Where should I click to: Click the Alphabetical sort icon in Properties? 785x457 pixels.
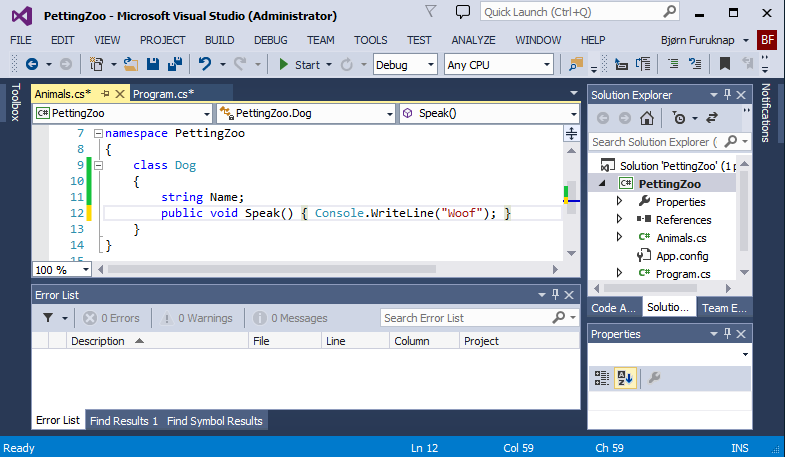[x=625, y=378]
